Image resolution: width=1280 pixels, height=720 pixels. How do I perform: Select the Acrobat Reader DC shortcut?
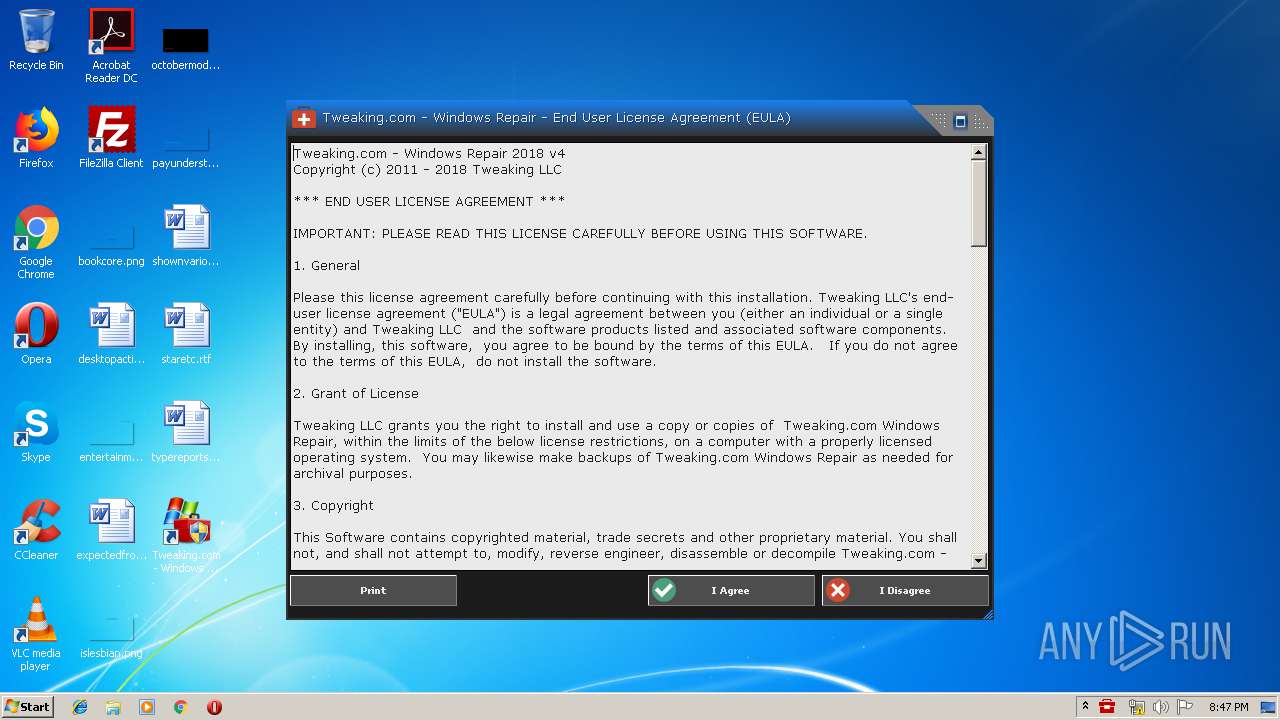(x=111, y=46)
